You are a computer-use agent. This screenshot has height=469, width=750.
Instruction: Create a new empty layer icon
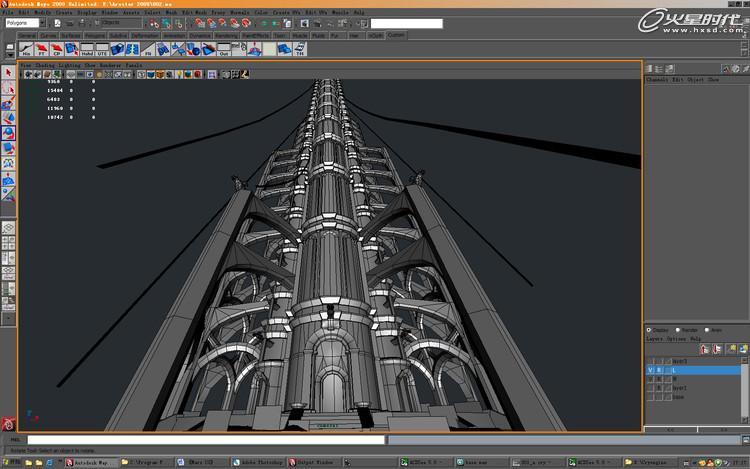point(732,349)
